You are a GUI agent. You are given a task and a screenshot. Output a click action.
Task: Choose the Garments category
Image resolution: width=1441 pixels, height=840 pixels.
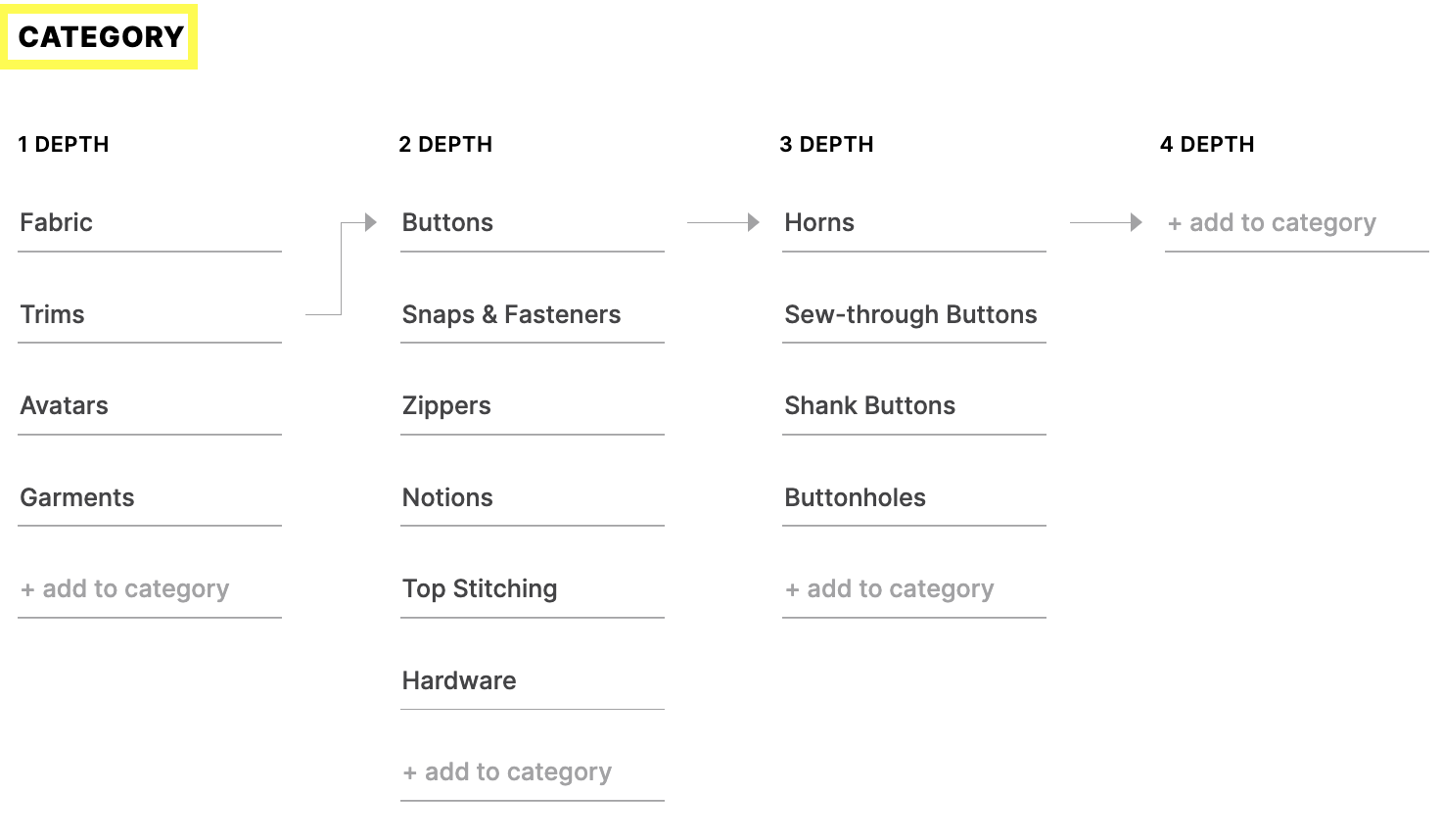150,498
